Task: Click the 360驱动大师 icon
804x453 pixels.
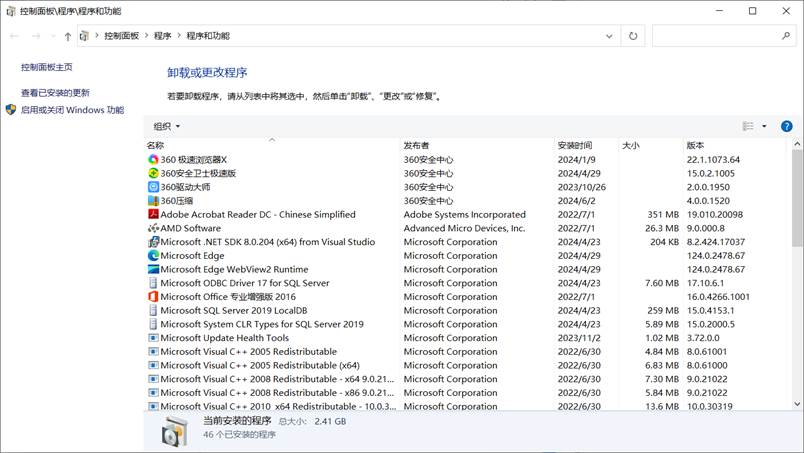Action: coord(153,187)
